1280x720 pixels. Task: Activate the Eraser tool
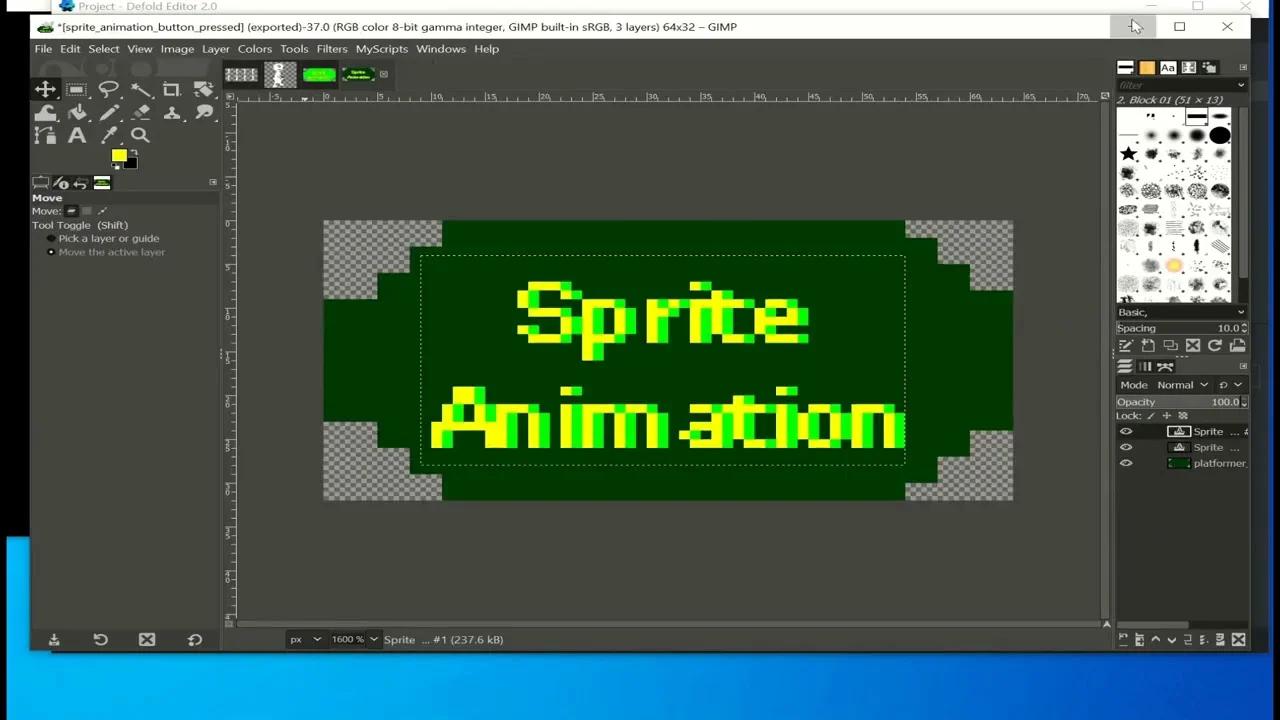tap(141, 112)
